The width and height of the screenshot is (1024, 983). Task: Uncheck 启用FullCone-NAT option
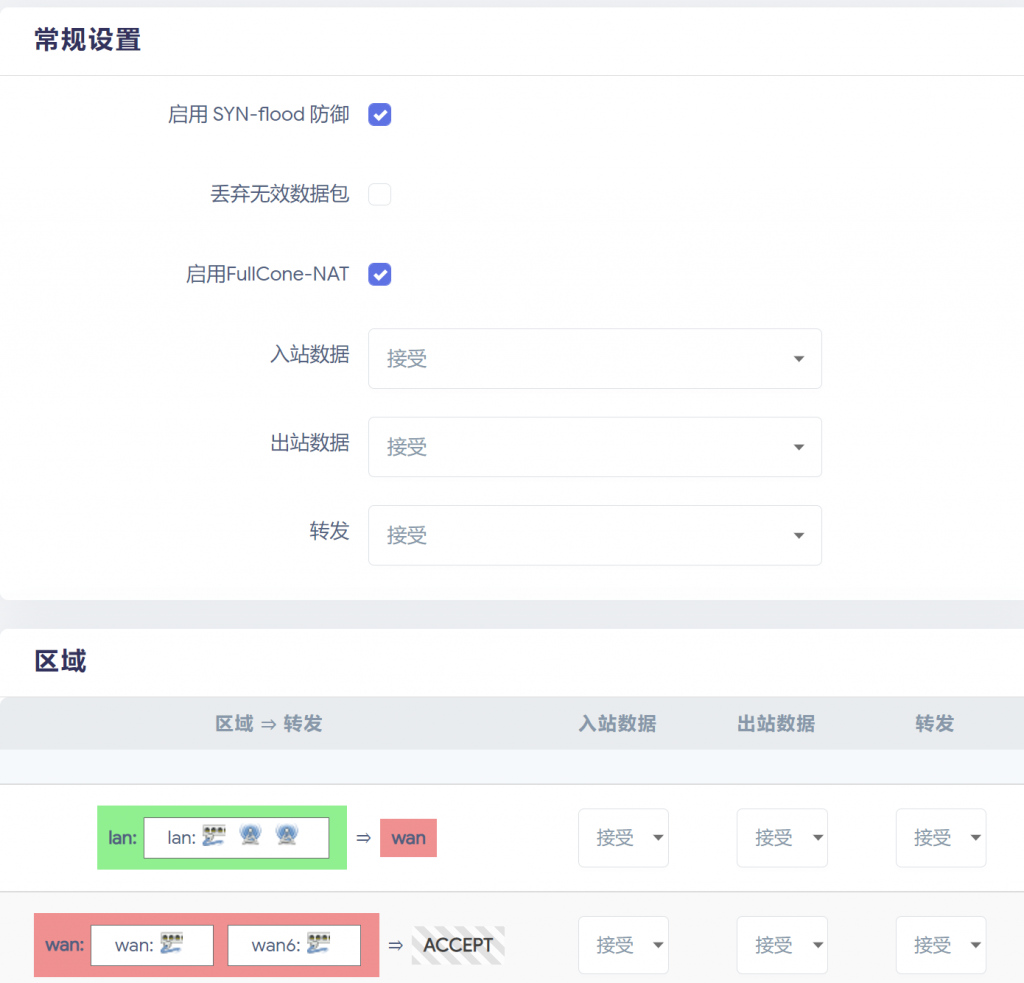click(380, 274)
